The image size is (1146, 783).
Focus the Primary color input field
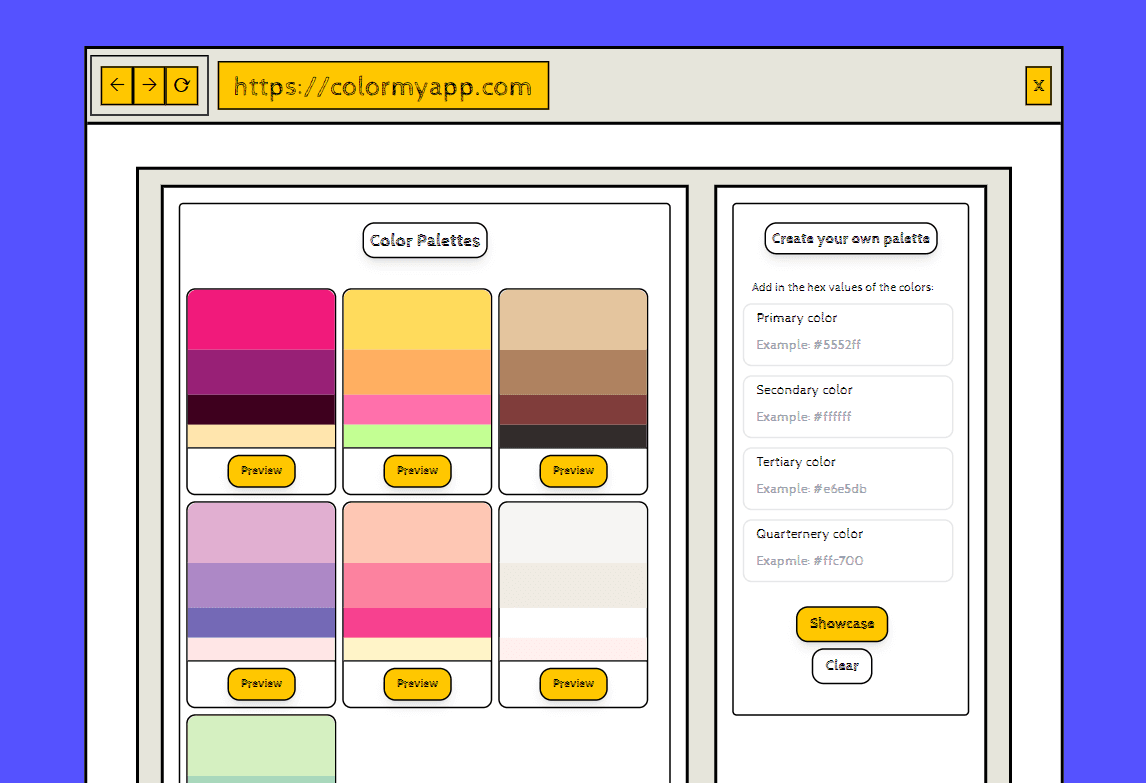tap(848, 345)
